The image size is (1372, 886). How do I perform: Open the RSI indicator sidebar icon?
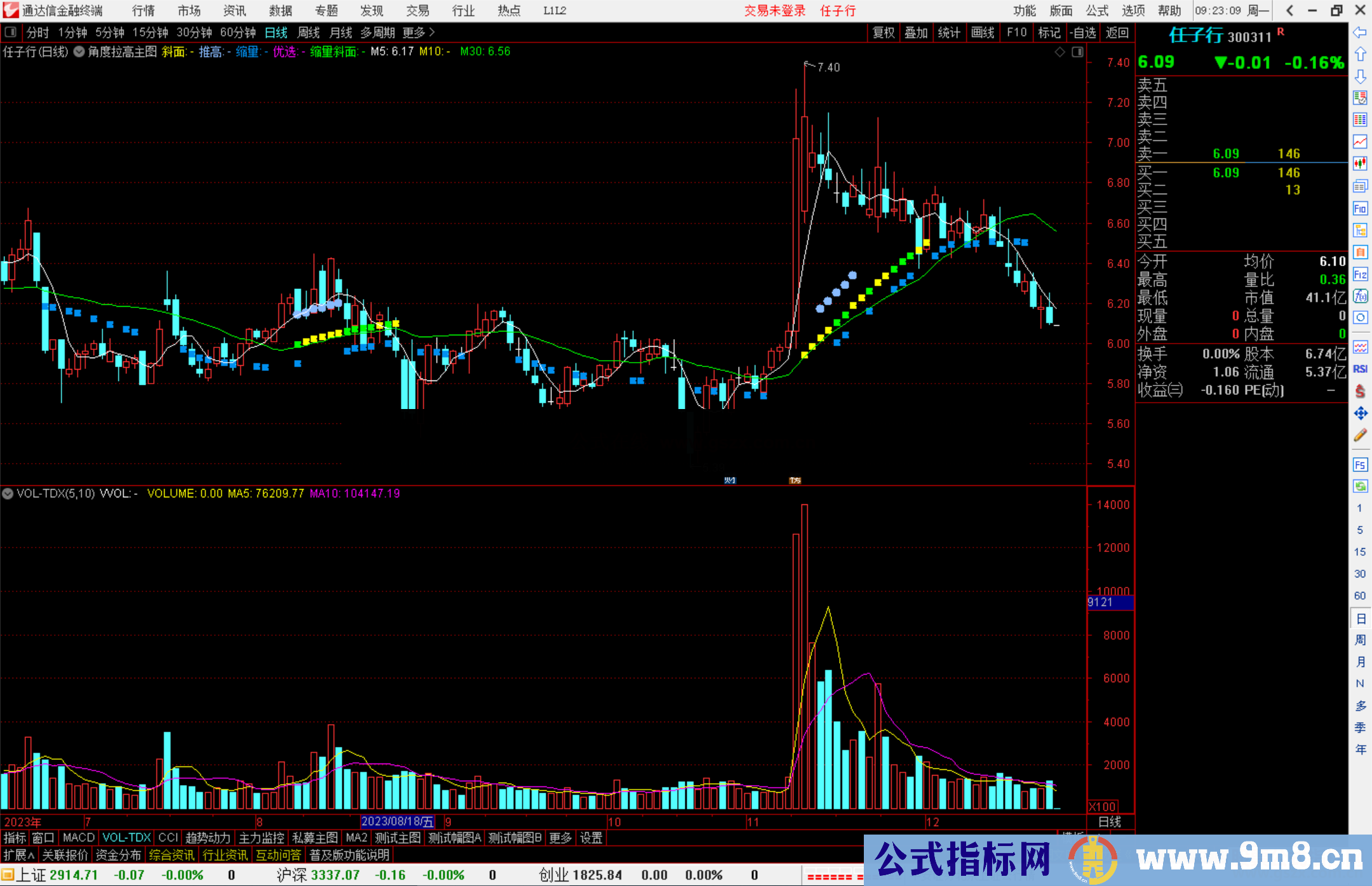coord(1360,369)
